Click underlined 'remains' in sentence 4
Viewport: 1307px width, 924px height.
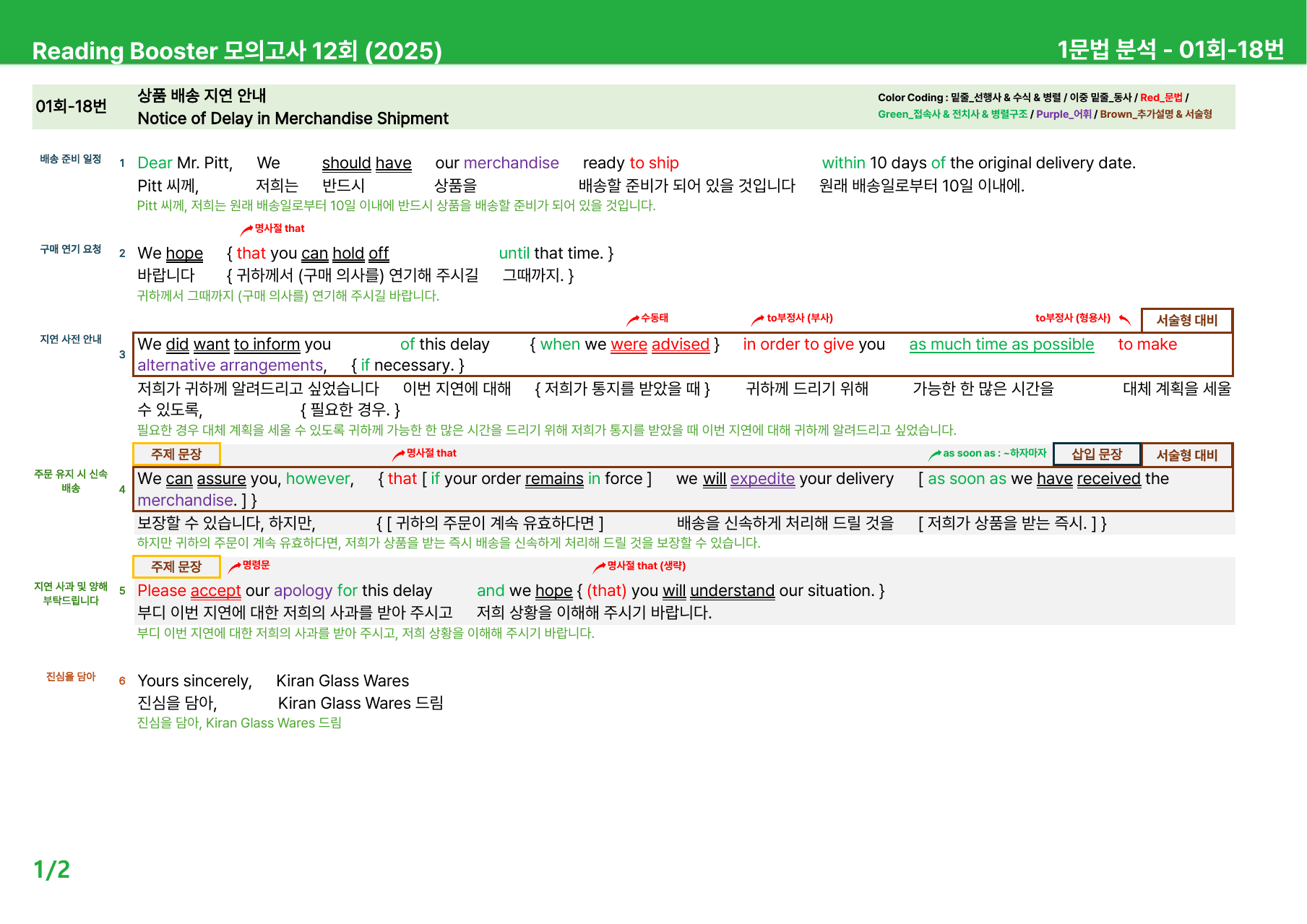tap(554, 479)
